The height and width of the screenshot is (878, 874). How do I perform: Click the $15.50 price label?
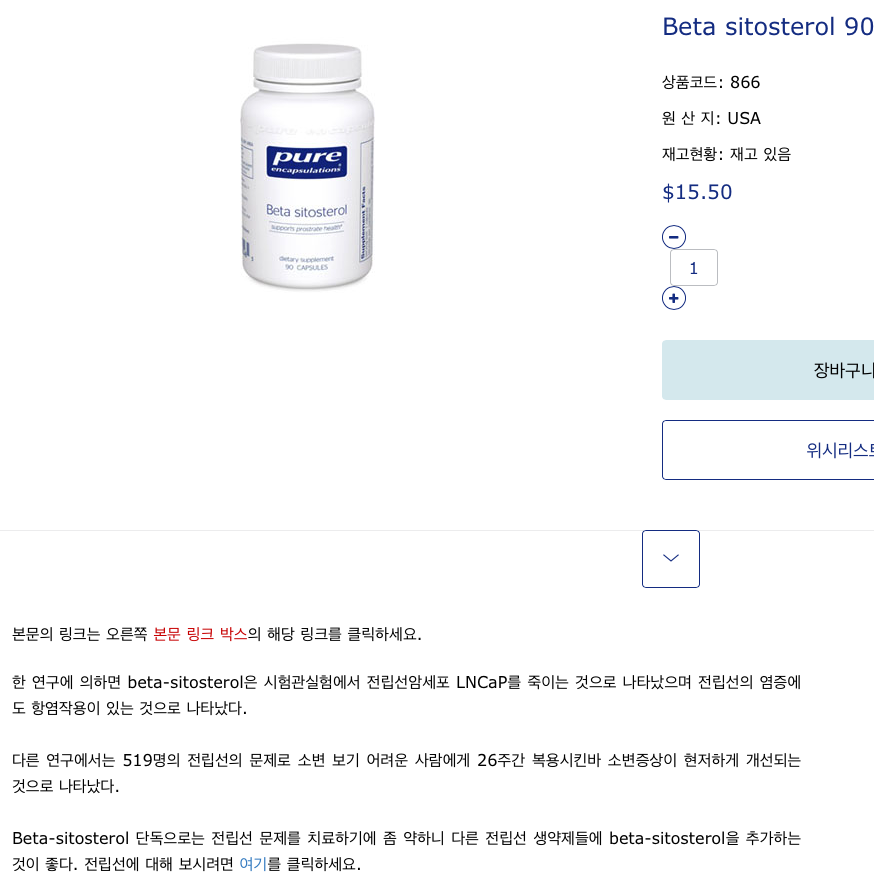(697, 192)
